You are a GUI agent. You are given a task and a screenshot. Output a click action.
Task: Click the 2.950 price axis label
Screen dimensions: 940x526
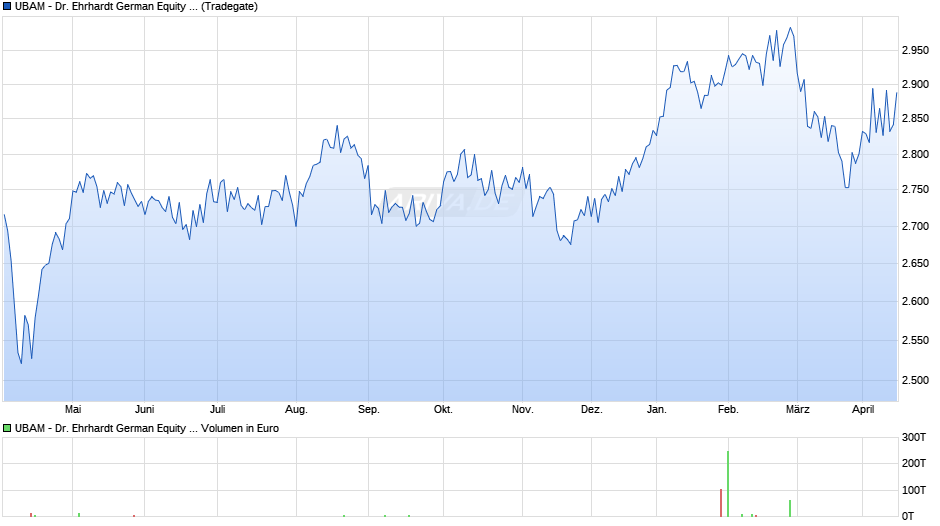[x=915, y=50]
